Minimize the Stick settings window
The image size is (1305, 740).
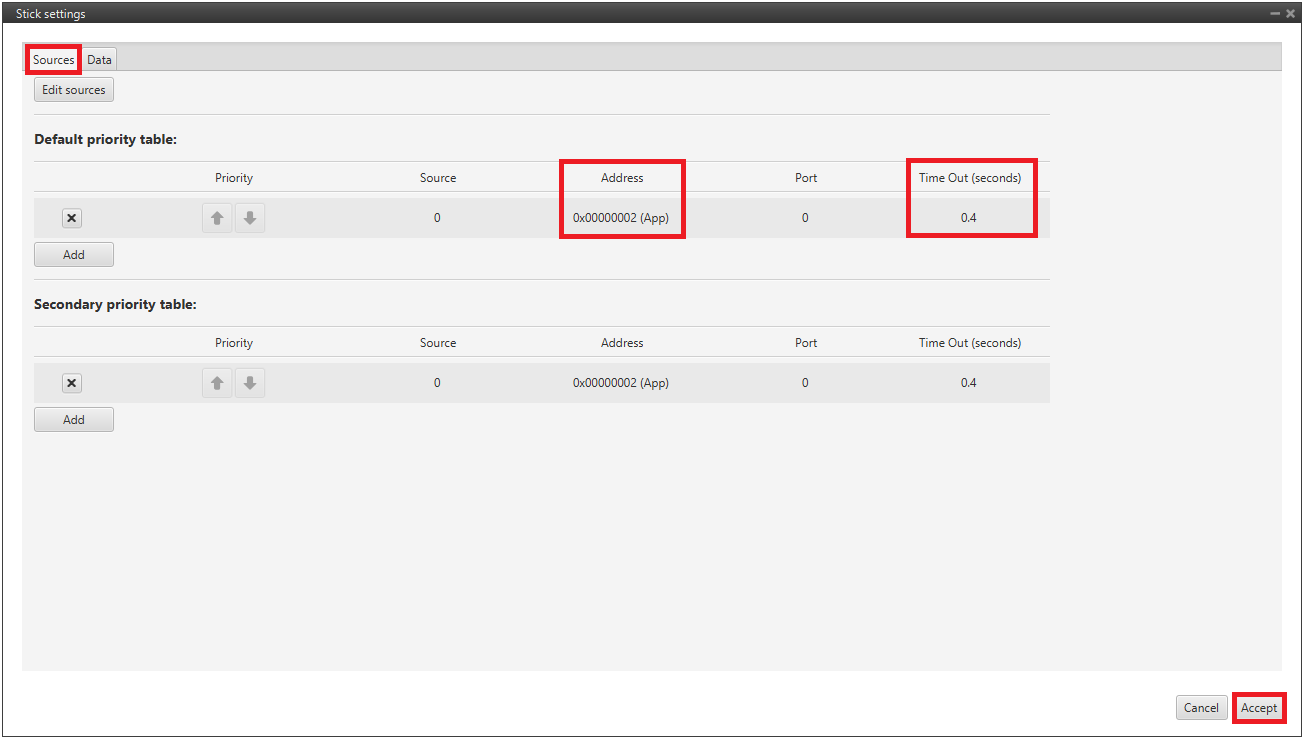pos(1275,14)
